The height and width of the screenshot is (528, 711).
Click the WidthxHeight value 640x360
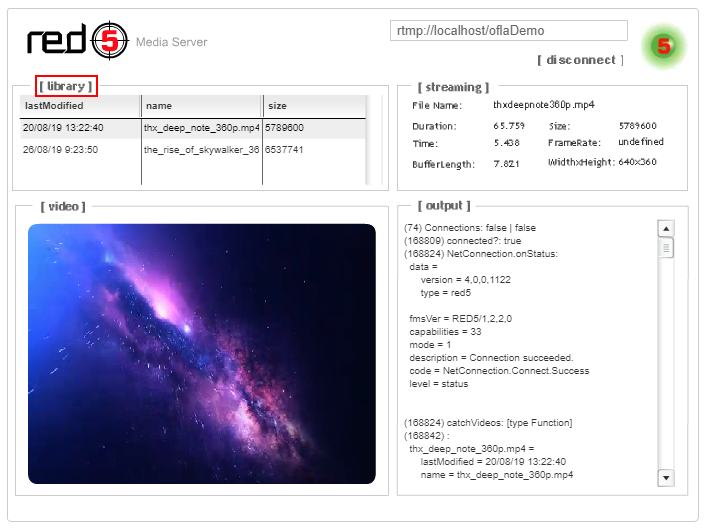(x=638, y=162)
